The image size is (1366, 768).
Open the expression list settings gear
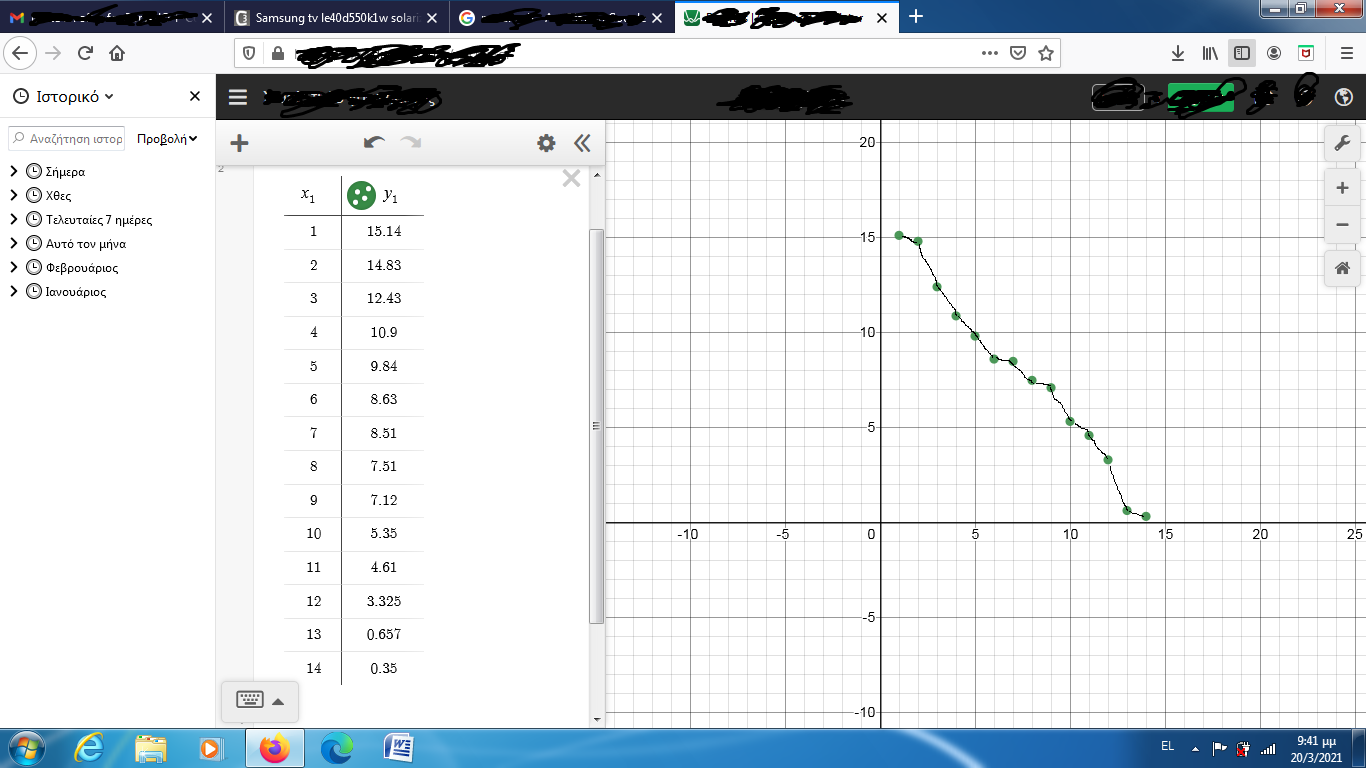pos(546,143)
